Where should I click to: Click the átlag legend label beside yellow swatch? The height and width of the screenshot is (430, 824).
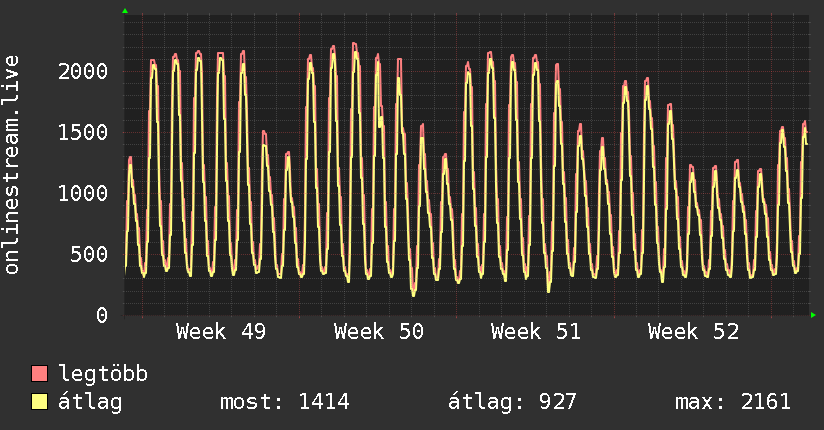point(90,402)
